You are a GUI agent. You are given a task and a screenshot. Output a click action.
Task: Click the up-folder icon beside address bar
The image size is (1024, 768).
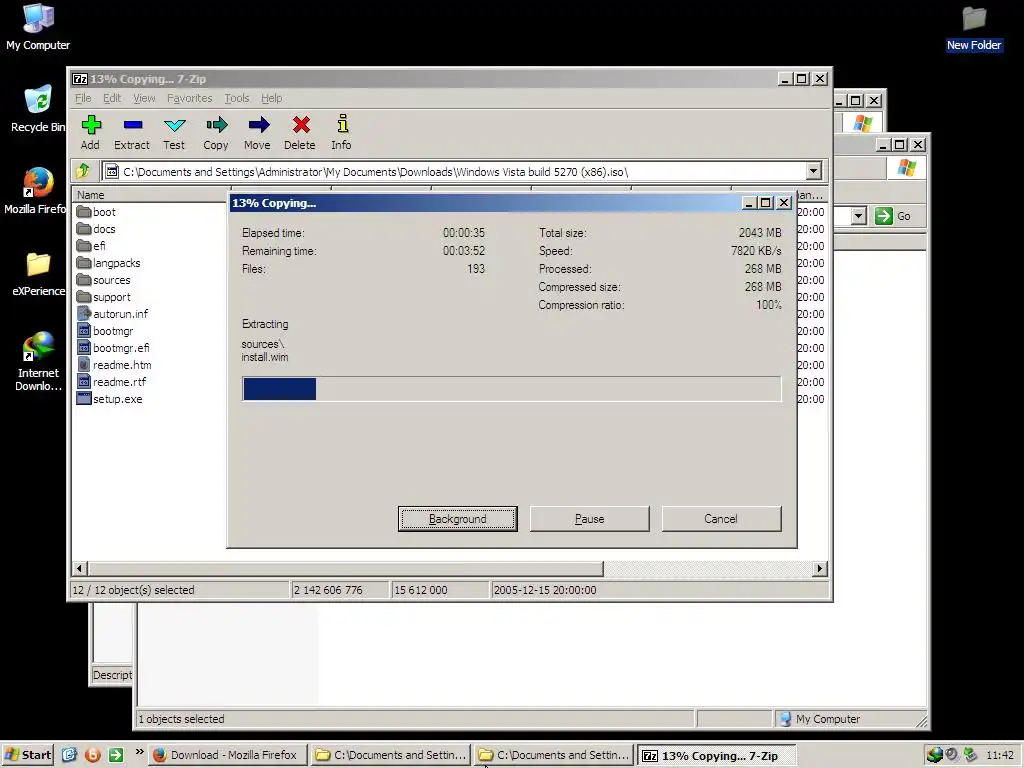(84, 171)
